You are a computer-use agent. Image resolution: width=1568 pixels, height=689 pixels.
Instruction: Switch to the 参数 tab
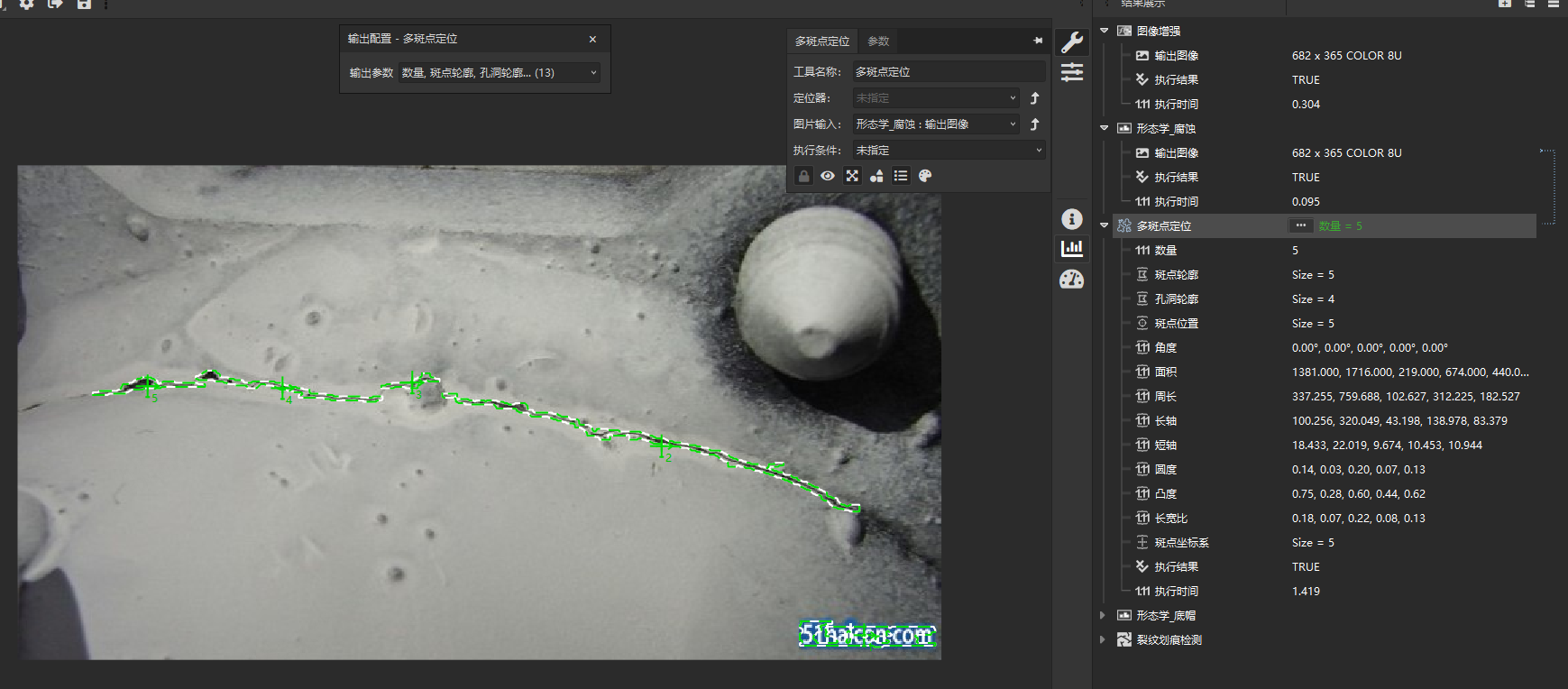[x=878, y=41]
